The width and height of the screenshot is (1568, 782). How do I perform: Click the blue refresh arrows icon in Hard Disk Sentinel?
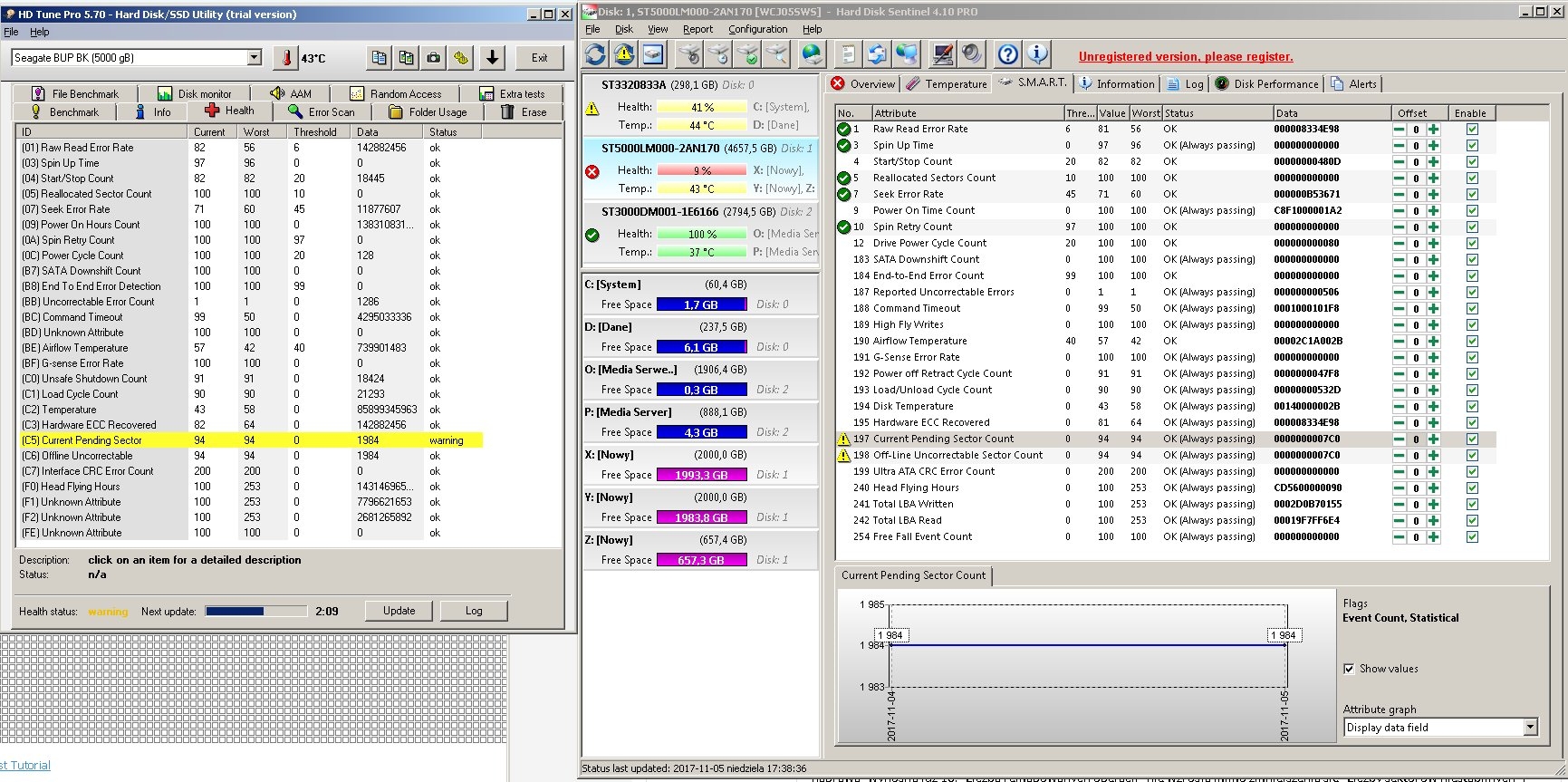[x=595, y=54]
